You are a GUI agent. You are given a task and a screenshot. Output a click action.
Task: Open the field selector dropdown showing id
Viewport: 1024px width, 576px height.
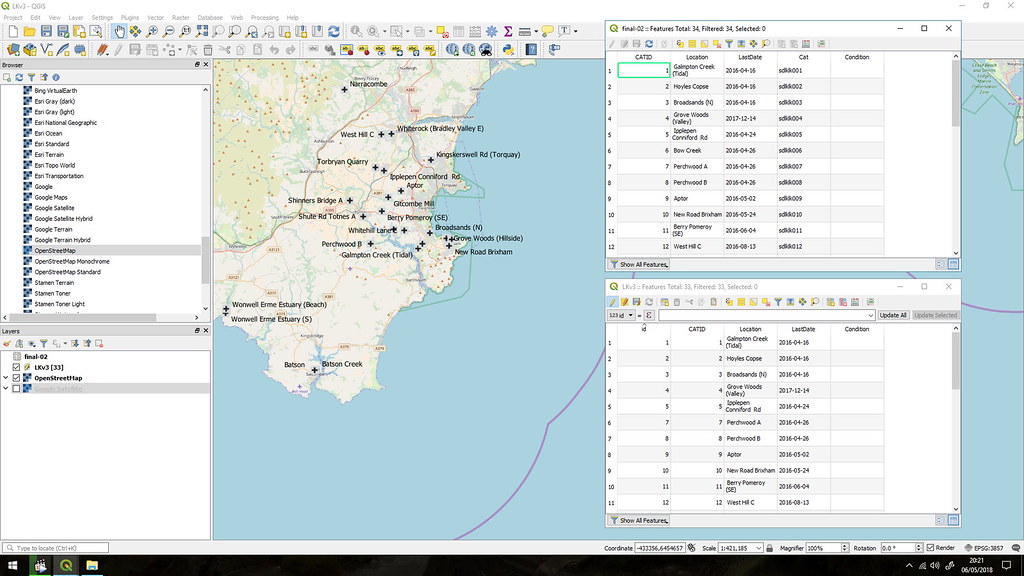pos(620,315)
